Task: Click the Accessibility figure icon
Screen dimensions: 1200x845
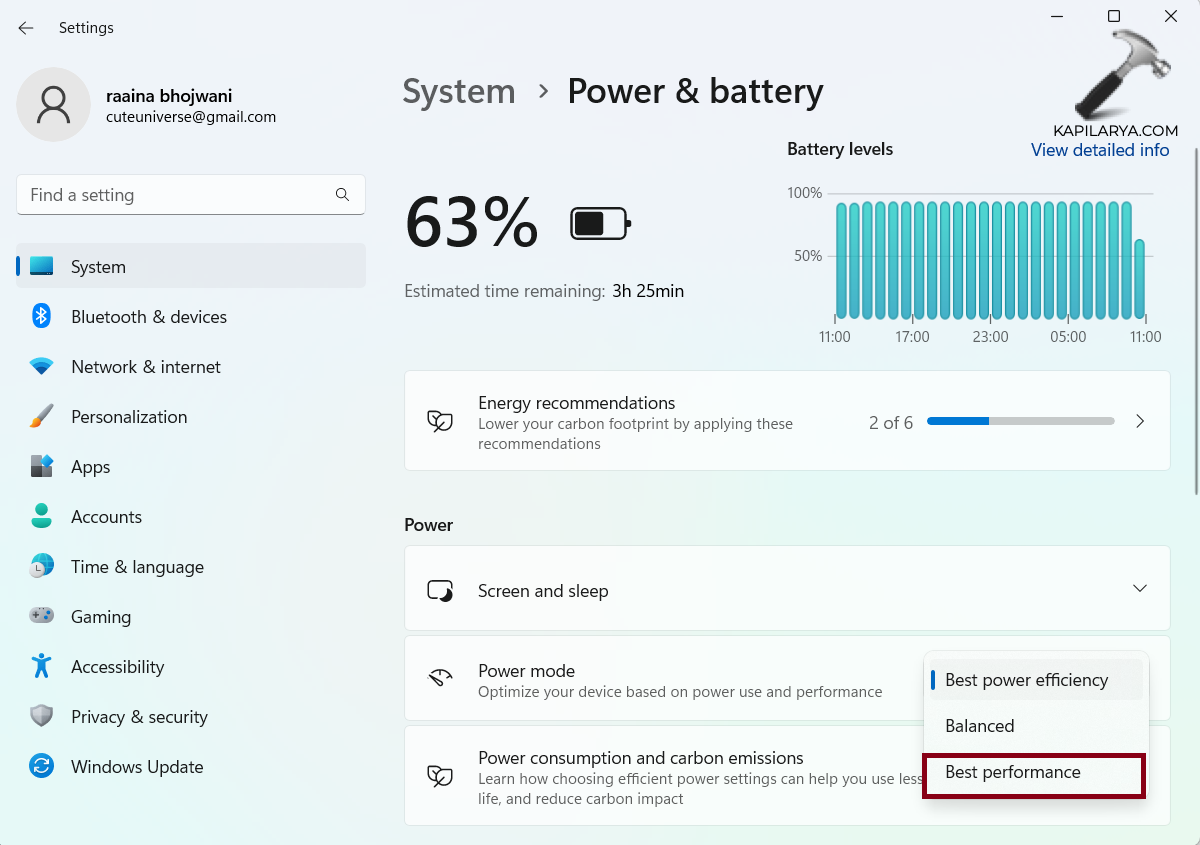Action: point(41,666)
